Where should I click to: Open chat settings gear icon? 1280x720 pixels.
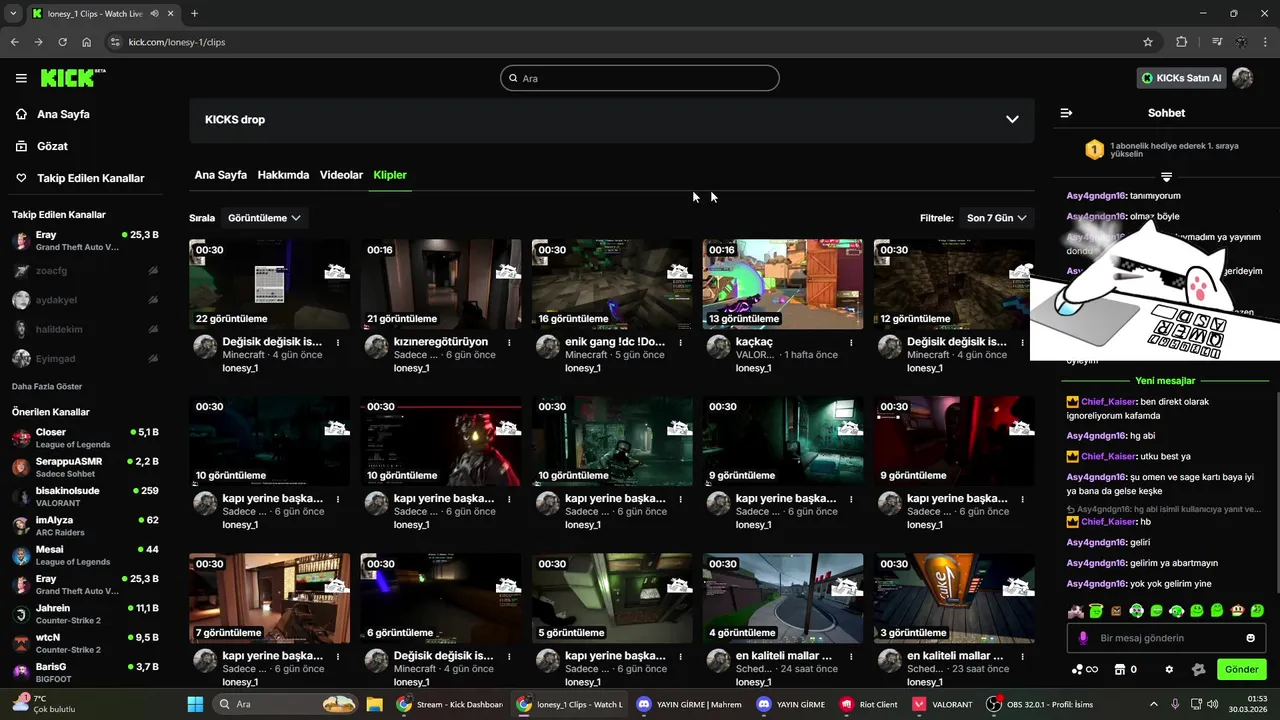pyautogui.click(x=1169, y=669)
